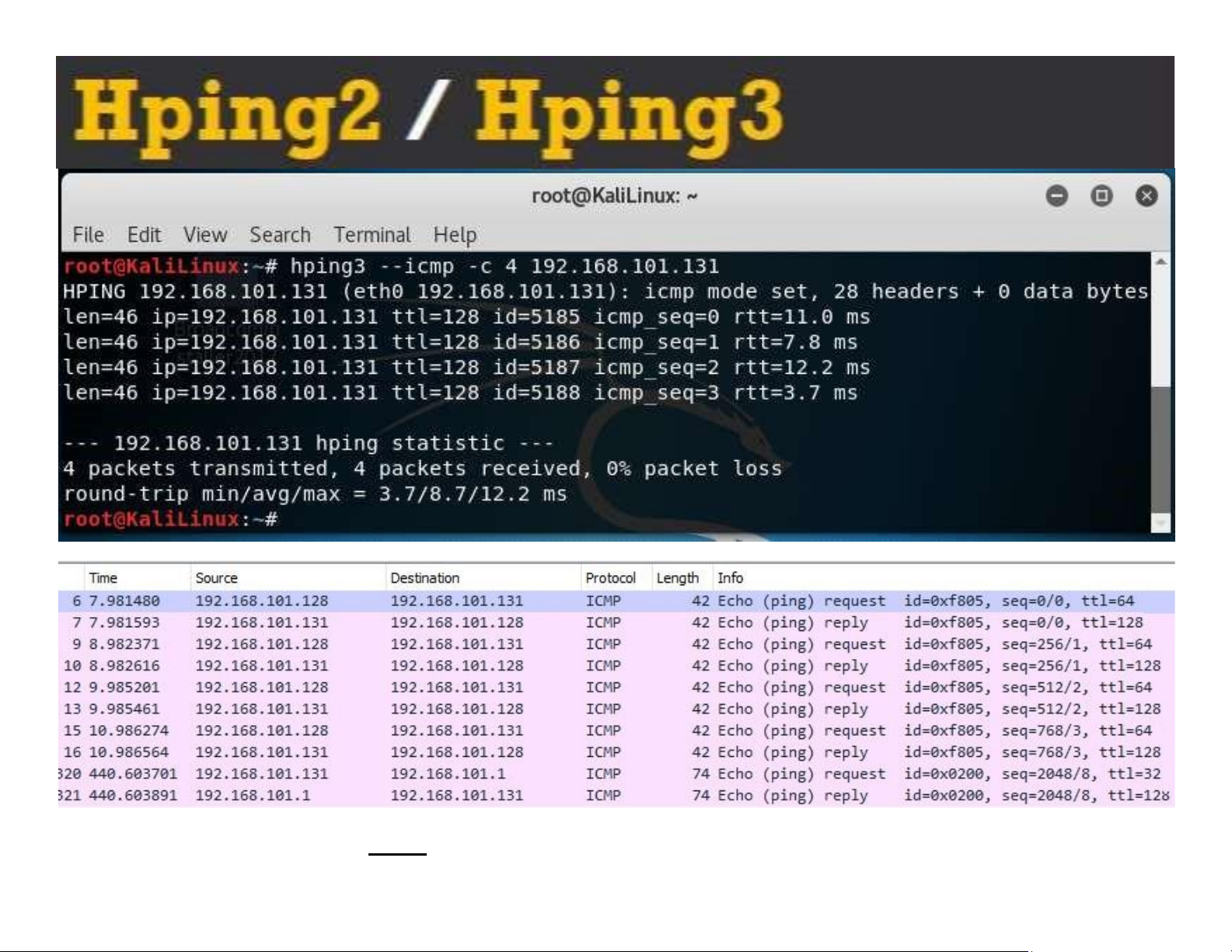
Task: Click info text seq=2048/8, ttl=32
Action: tap(1081, 774)
